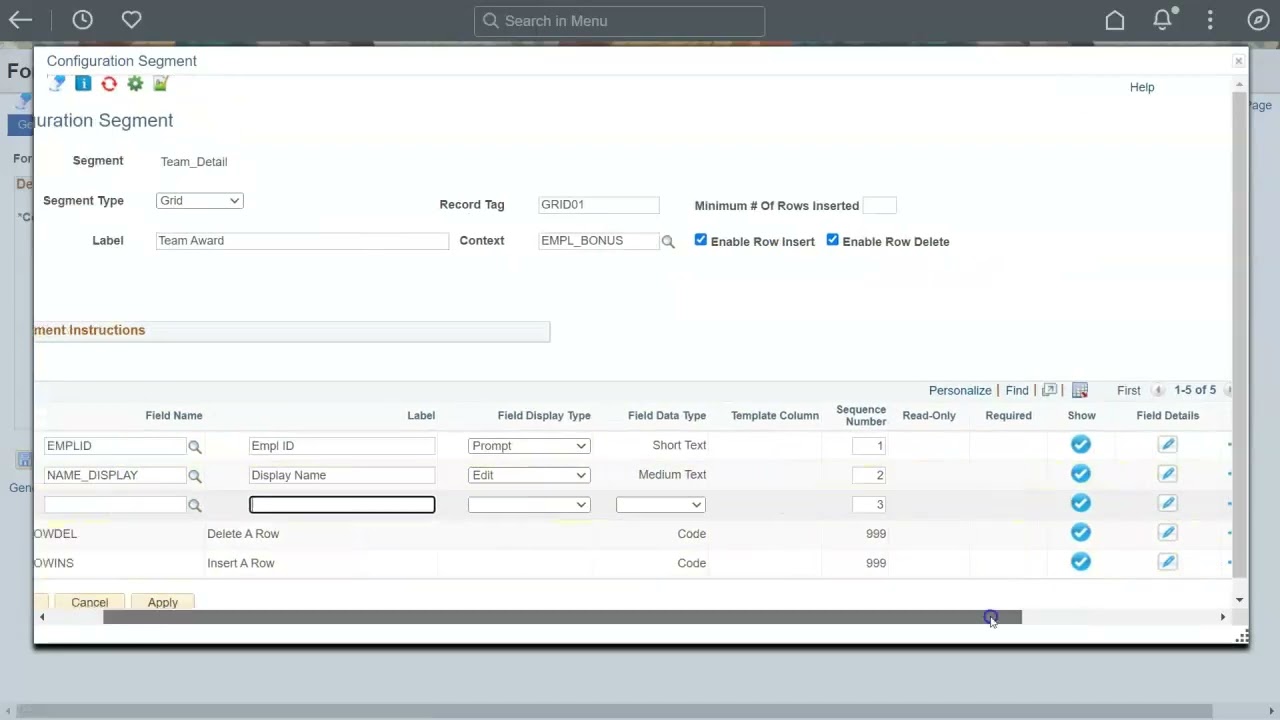Uncheck Enable Row Delete
This screenshot has width=1280, height=720.
pos(832,240)
